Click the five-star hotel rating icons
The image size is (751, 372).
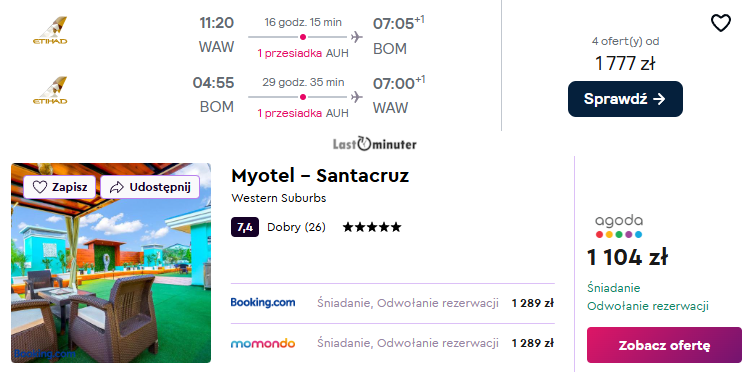click(x=372, y=227)
